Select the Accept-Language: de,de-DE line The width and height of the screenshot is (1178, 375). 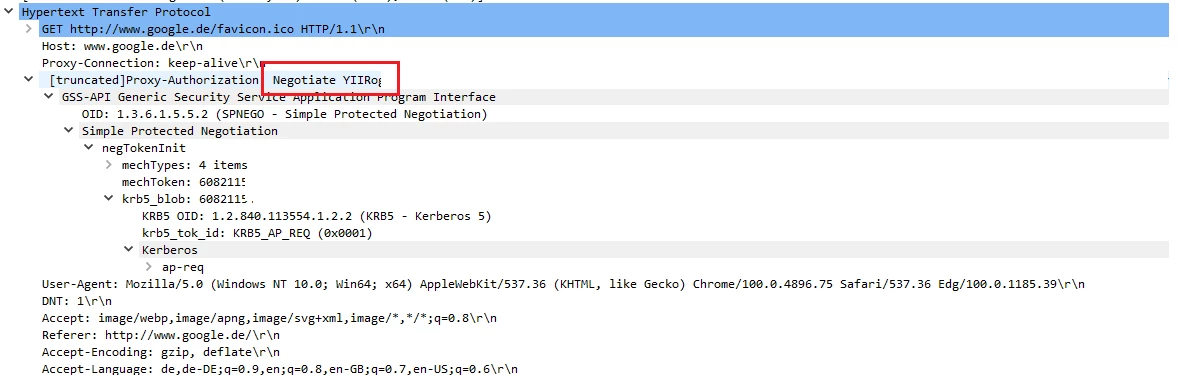click(x=279, y=368)
